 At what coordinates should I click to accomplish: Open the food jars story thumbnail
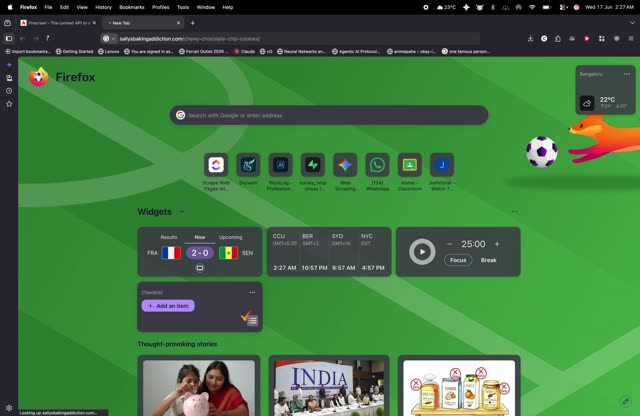coord(459,388)
